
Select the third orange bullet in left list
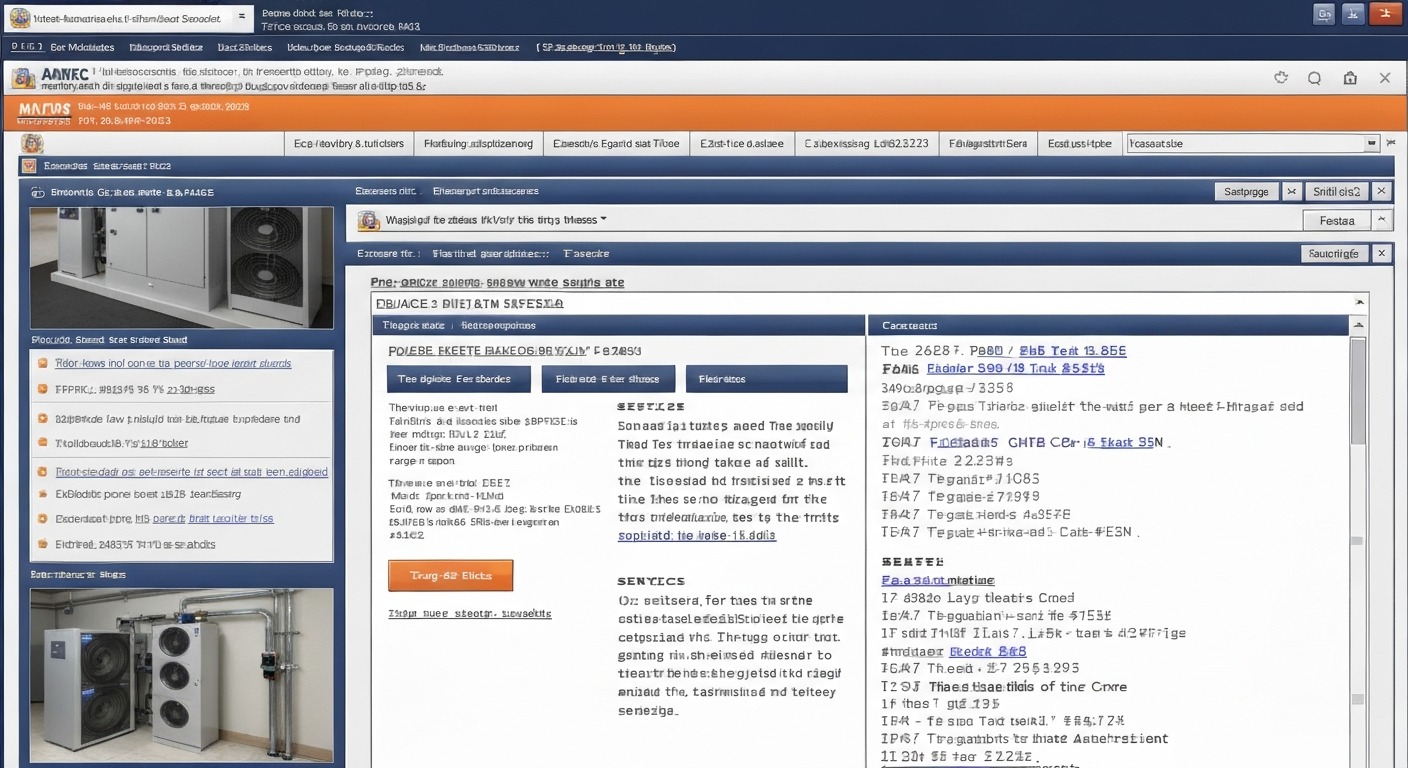43,419
